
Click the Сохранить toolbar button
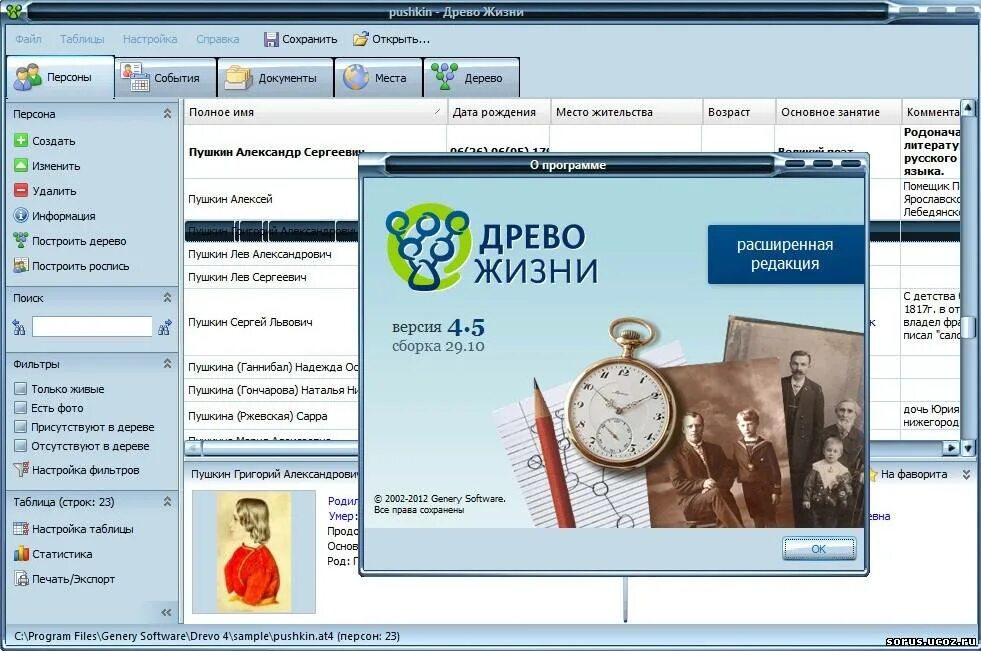[301, 39]
